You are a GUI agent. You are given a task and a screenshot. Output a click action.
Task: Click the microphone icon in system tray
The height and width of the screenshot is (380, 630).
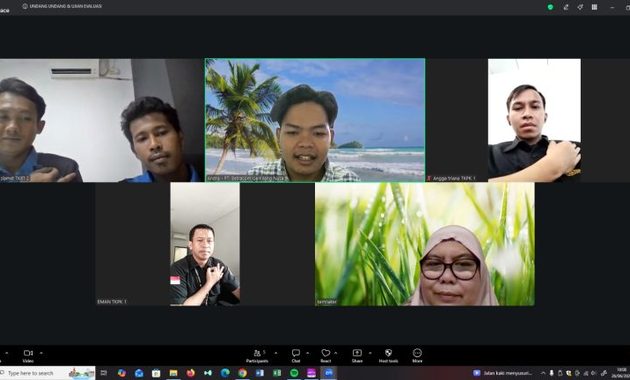click(551, 373)
